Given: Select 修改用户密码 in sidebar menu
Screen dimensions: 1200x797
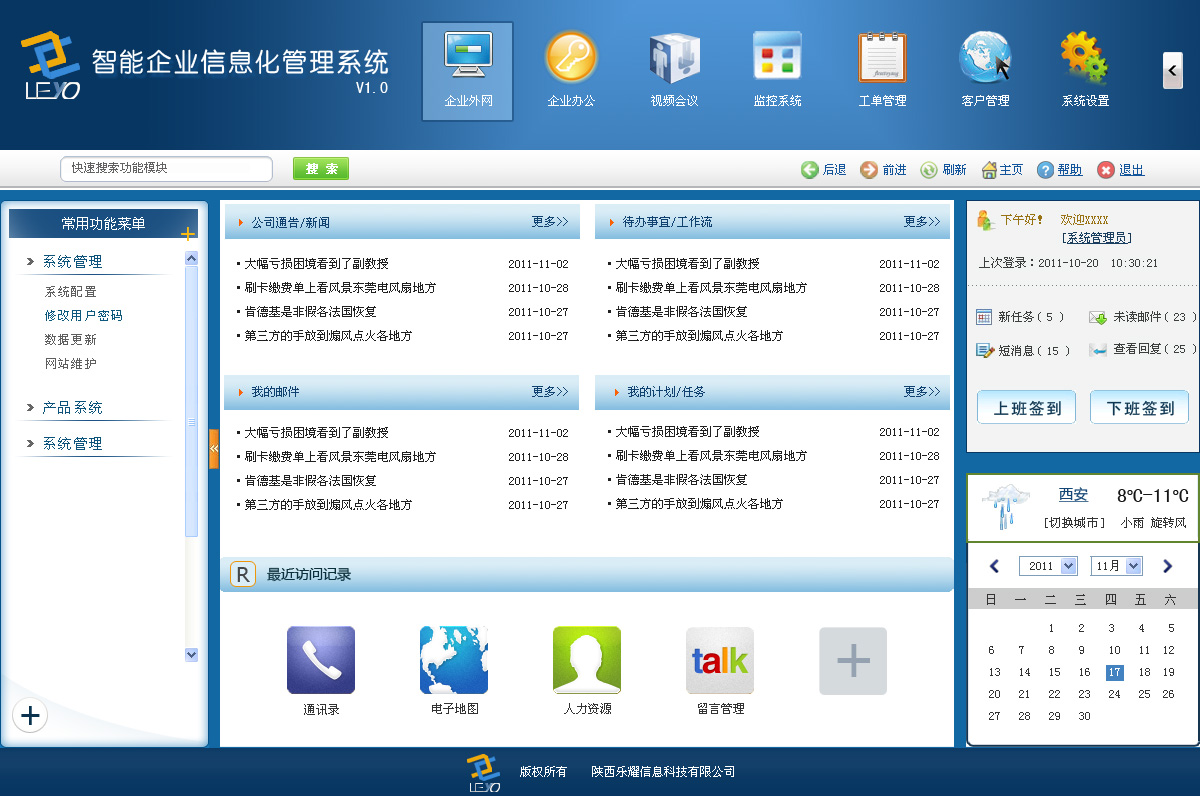Looking at the screenshot, I should coord(84,316).
